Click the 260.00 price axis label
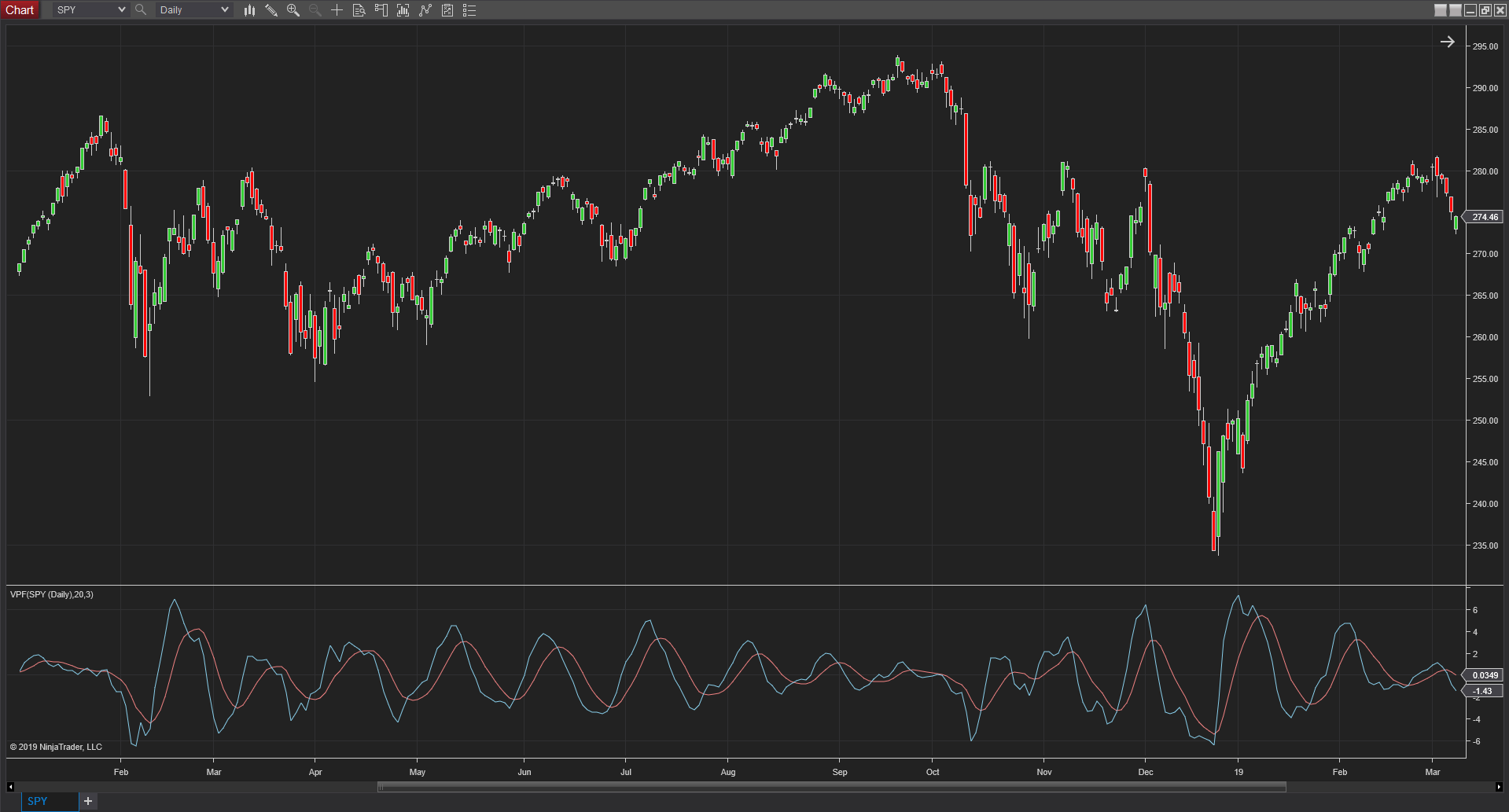 (x=1485, y=337)
